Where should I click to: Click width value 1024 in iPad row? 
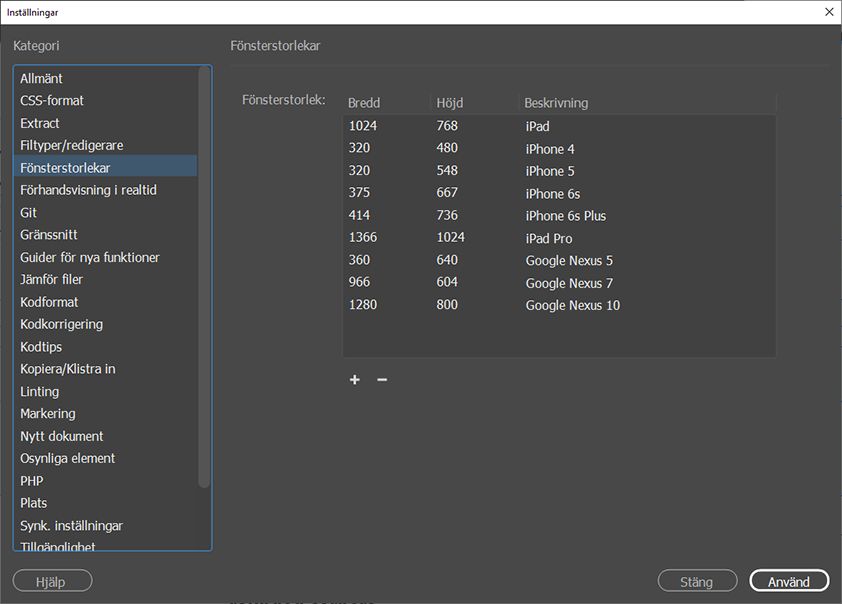[362, 126]
